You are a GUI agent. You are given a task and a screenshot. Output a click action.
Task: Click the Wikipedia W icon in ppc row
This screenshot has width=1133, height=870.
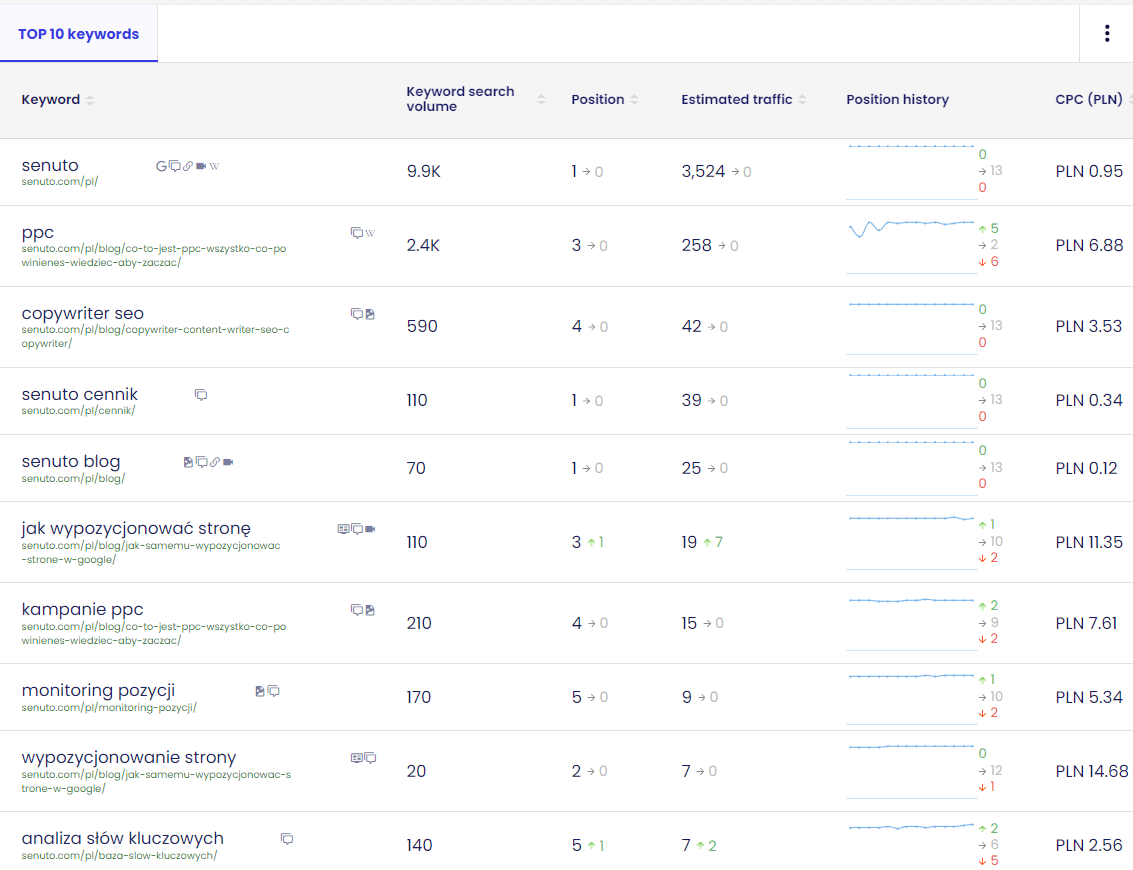point(370,233)
